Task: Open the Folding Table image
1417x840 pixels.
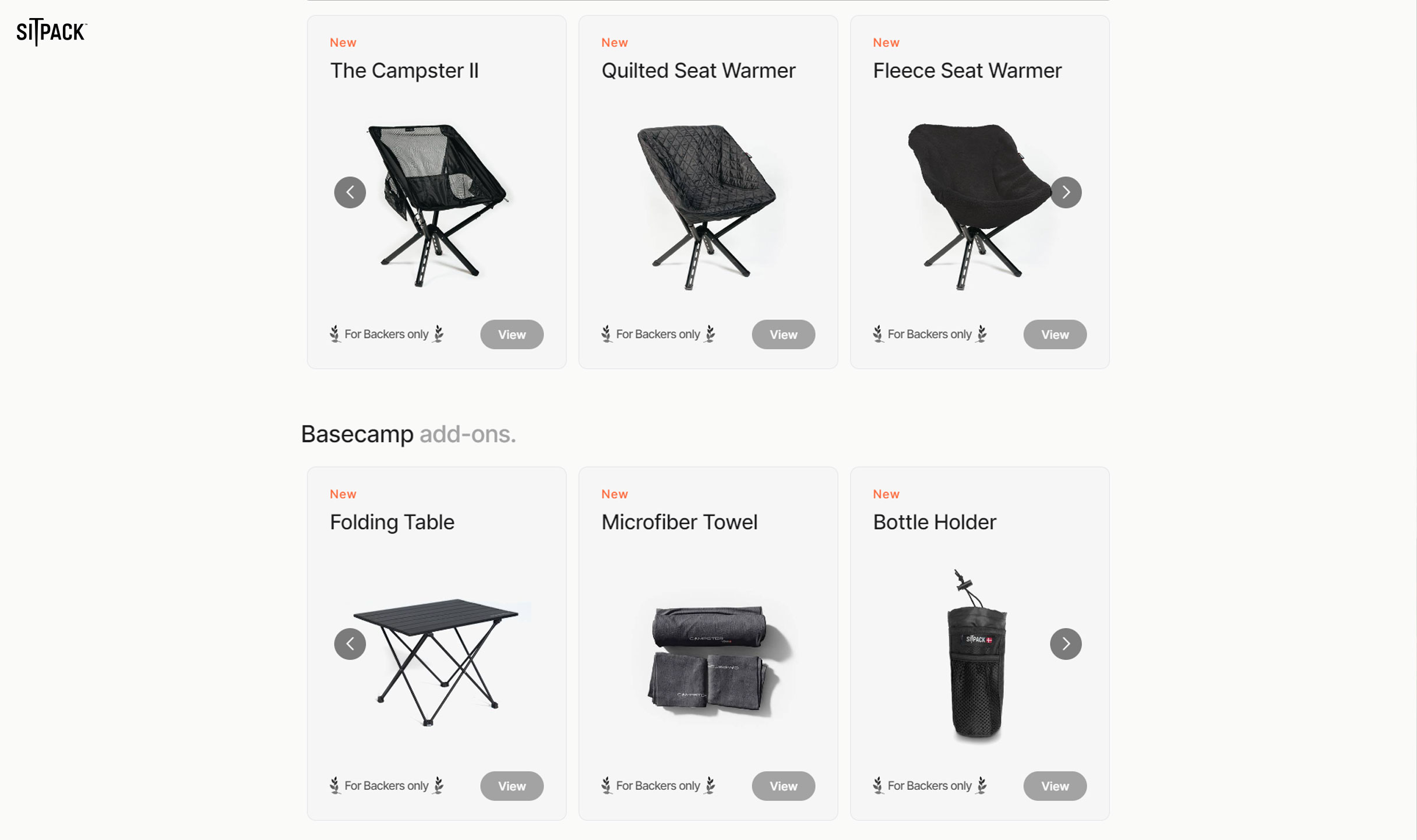Action: (x=436, y=662)
